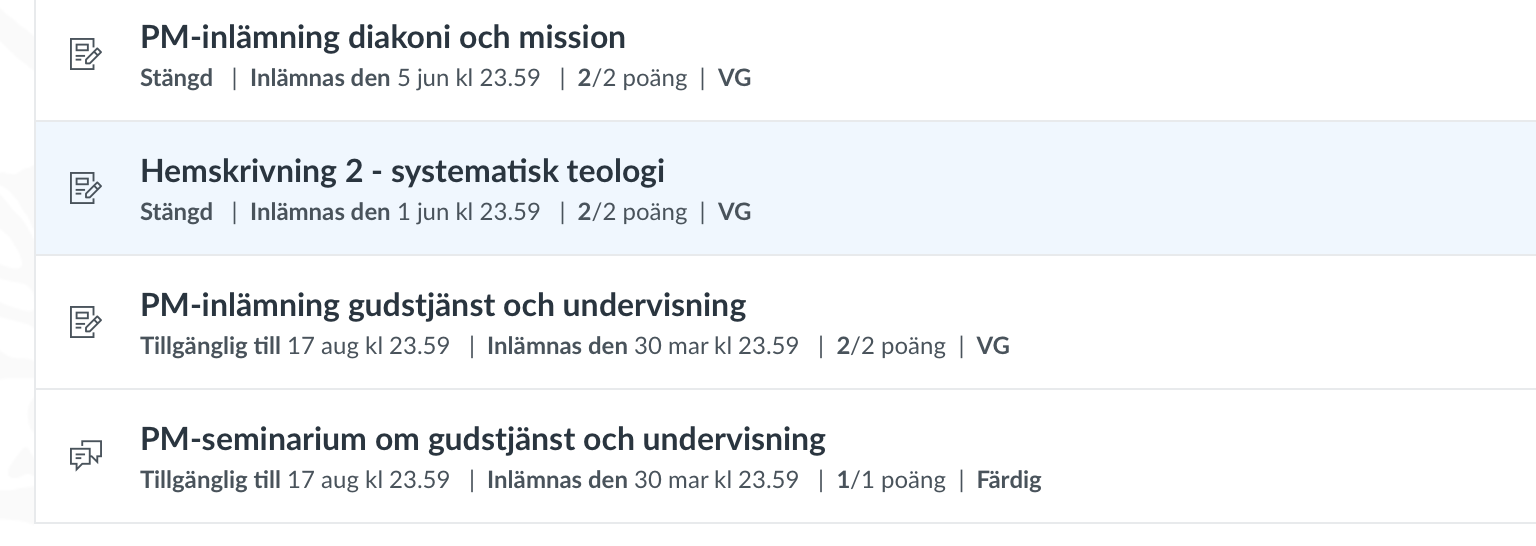The width and height of the screenshot is (1536, 546).
Task: Click discussion icon beside PM-seminarium om gudstjänst
Action: tap(85, 456)
